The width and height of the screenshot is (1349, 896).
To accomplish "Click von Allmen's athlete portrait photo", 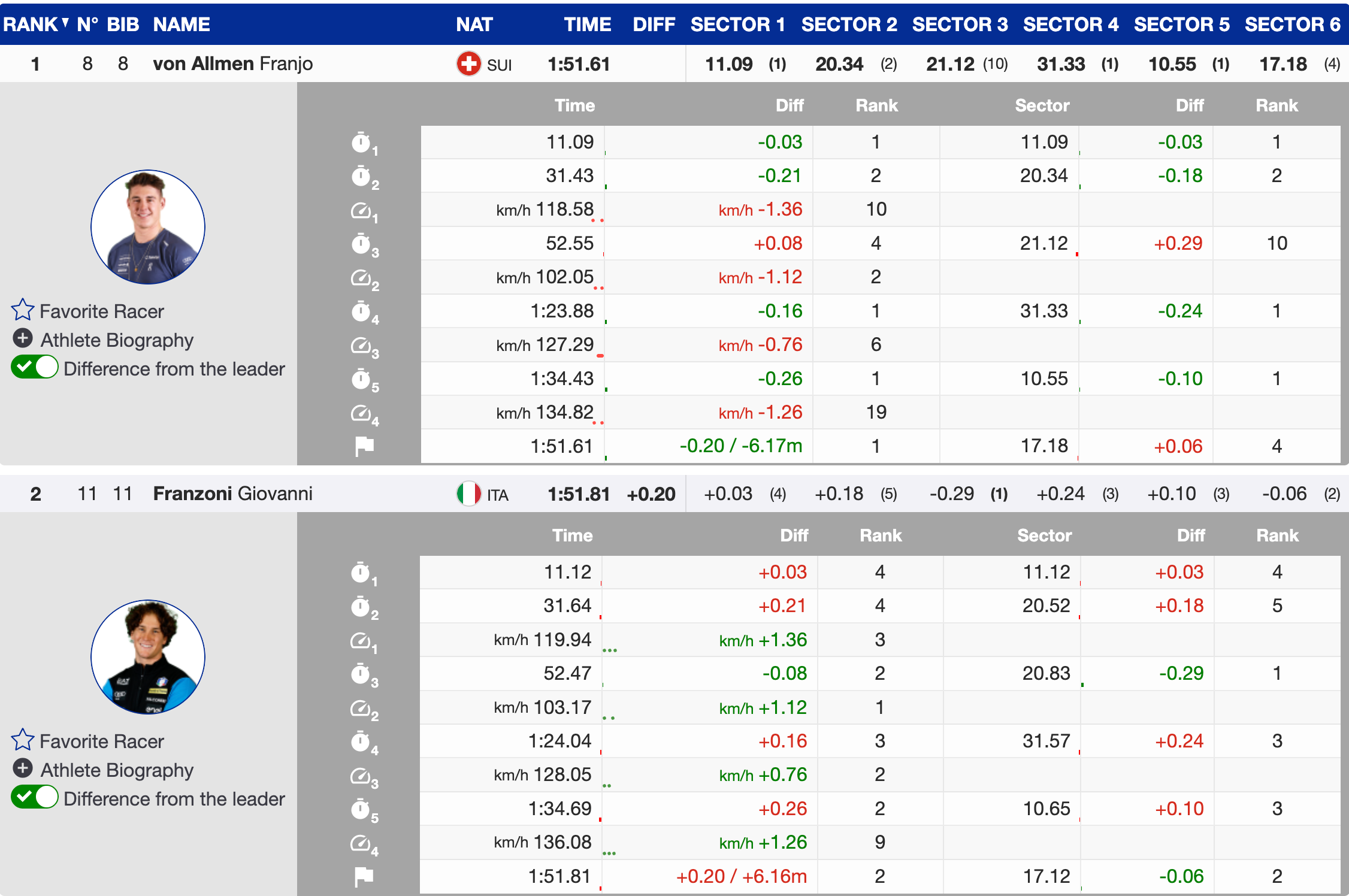I will pos(148,227).
